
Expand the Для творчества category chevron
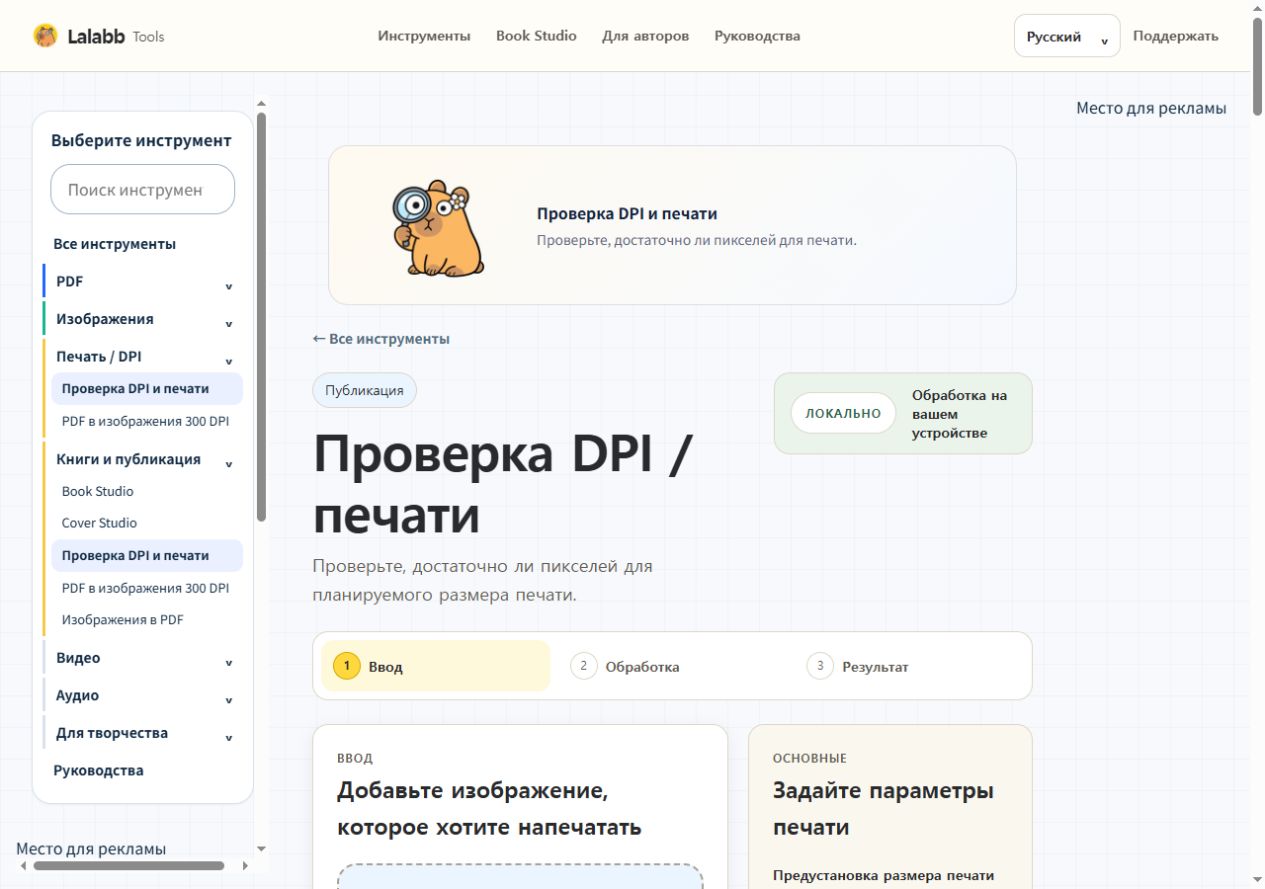229,738
